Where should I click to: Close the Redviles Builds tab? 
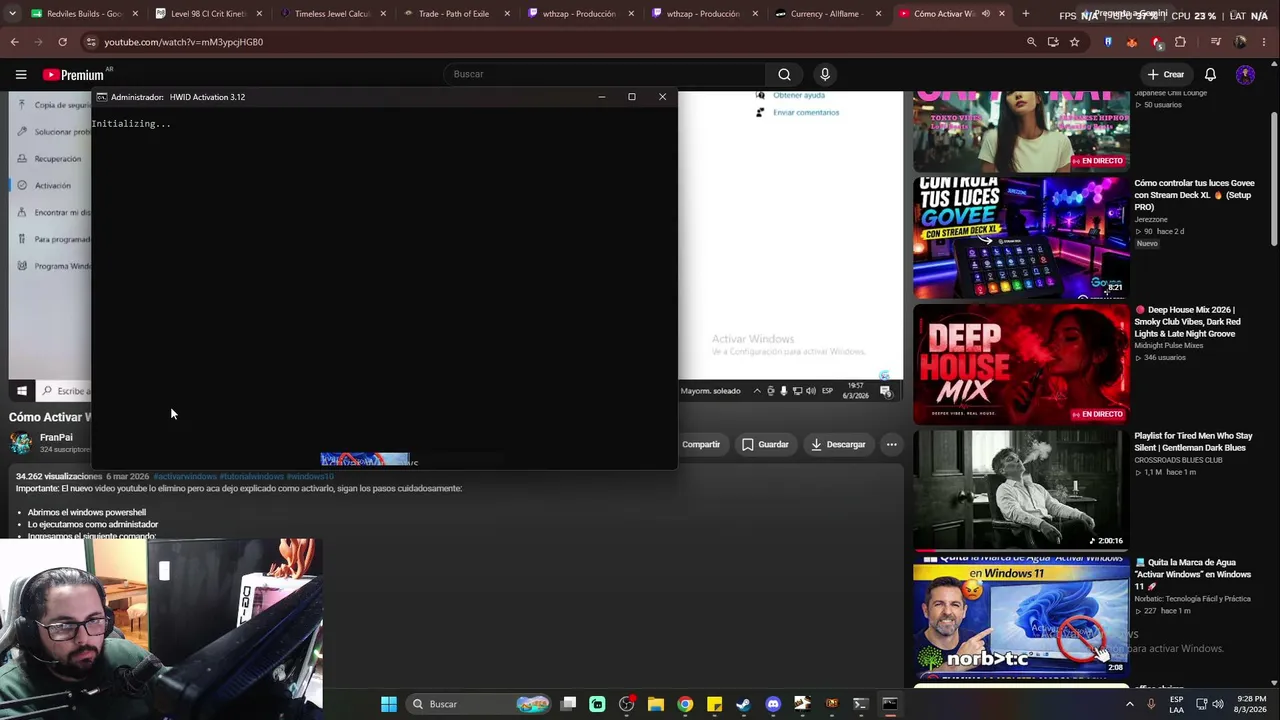tap(136, 14)
